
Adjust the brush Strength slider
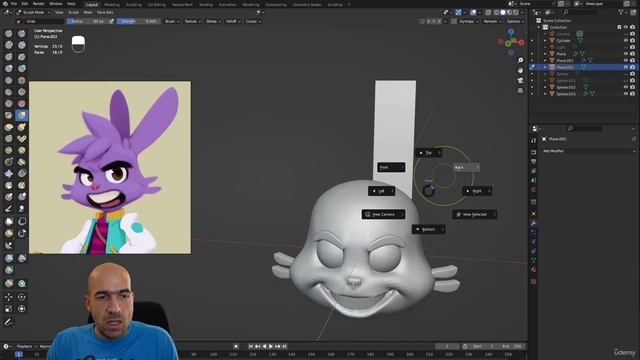[139, 21]
